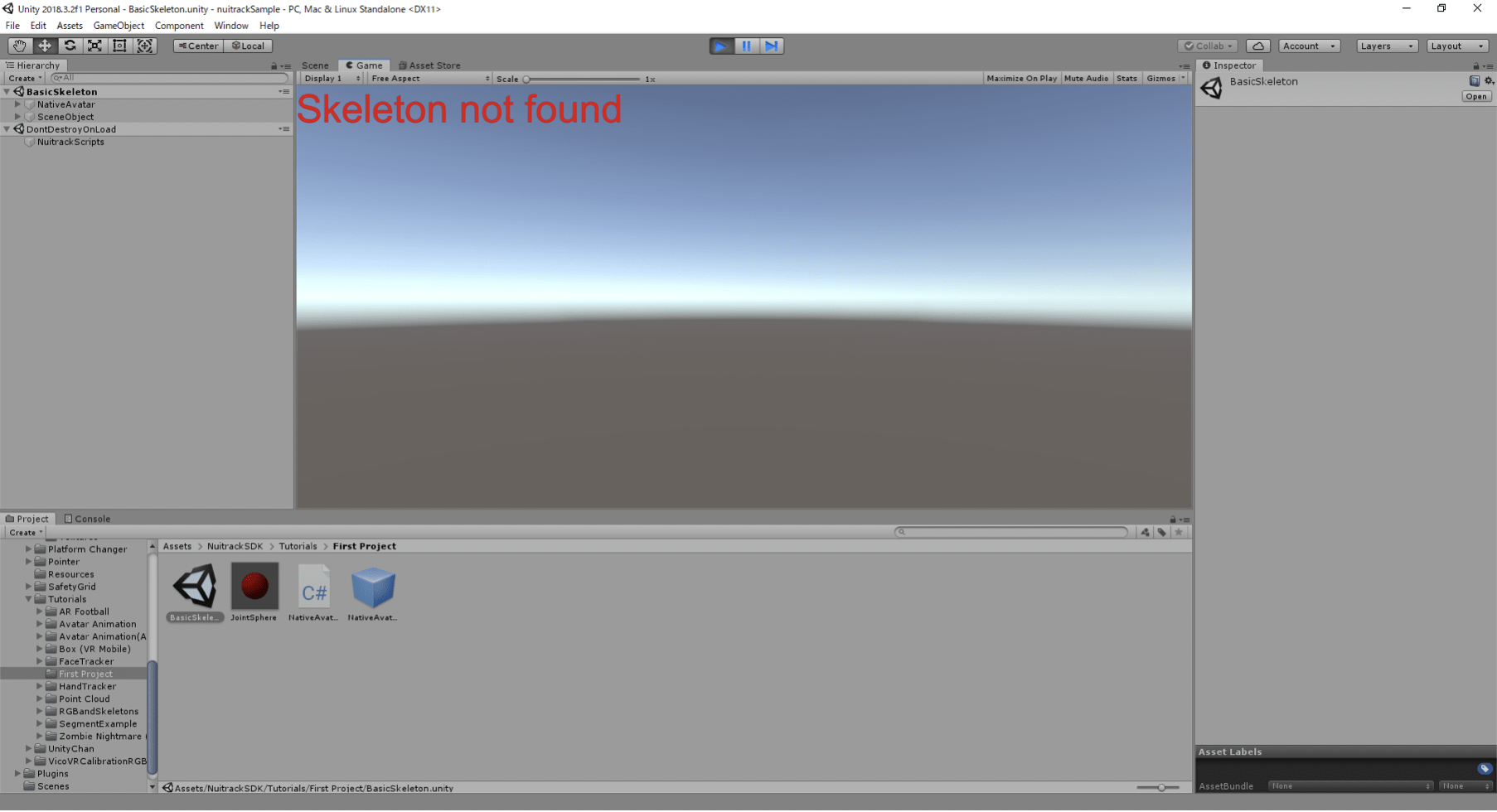Select the HandTracker folder
The height and width of the screenshot is (812, 1497).
point(87,687)
